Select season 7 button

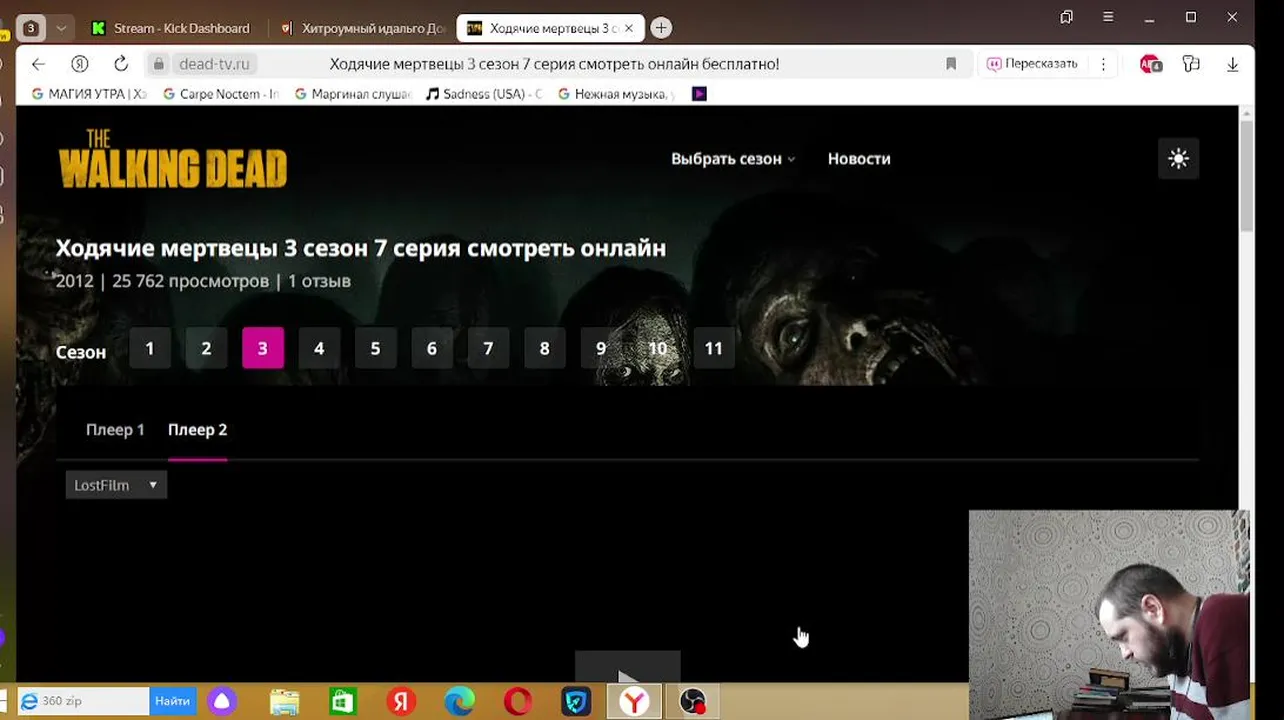click(x=488, y=348)
